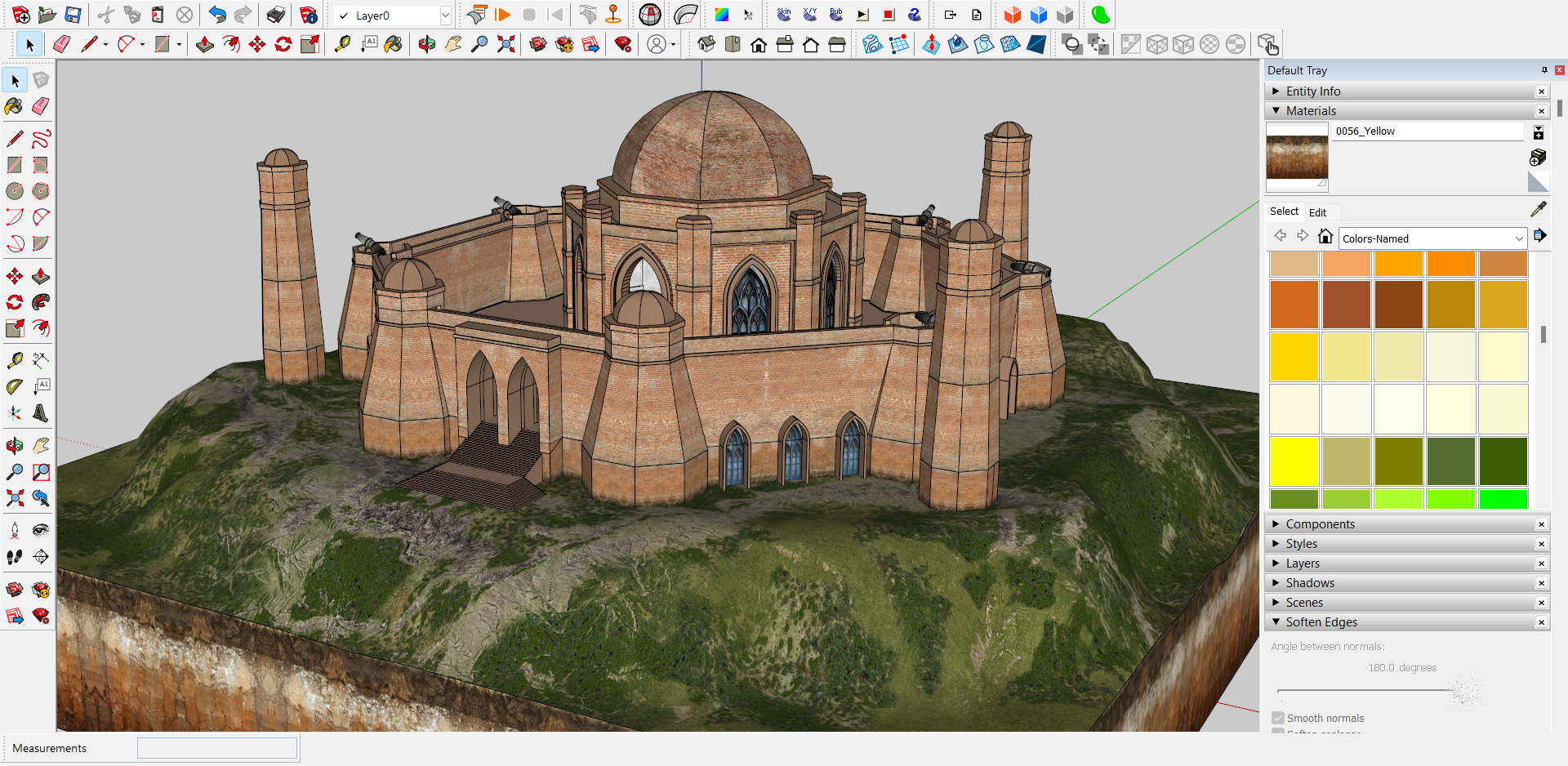Click the Sample Paint eyedropper
The image size is (1568, 766).
point(1539,210)
